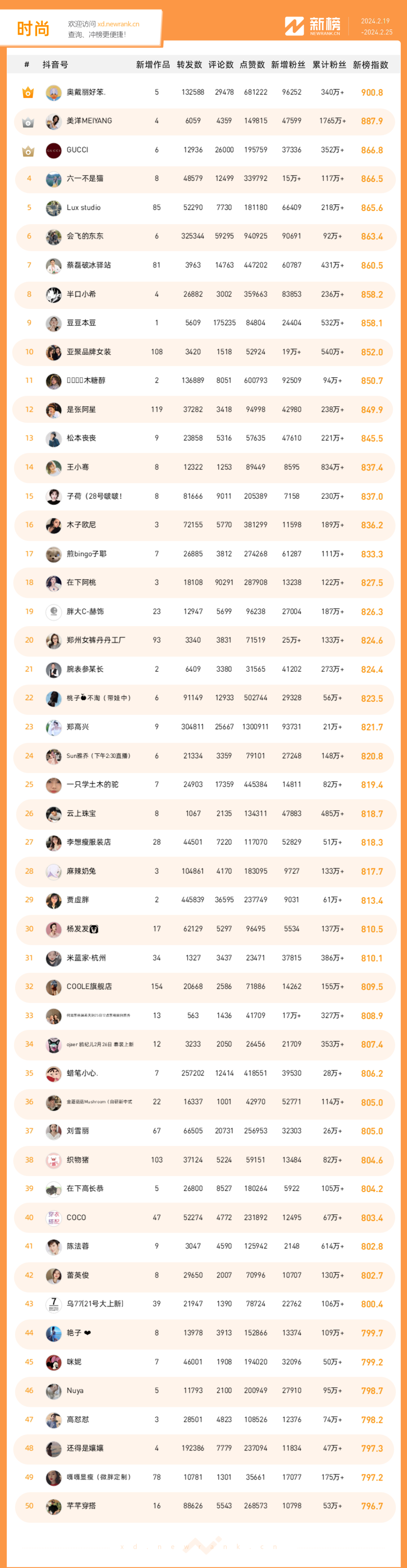Click the 新增粉丝 column header
This screenshot has width=407, height=1568.
tap(288, 65)
